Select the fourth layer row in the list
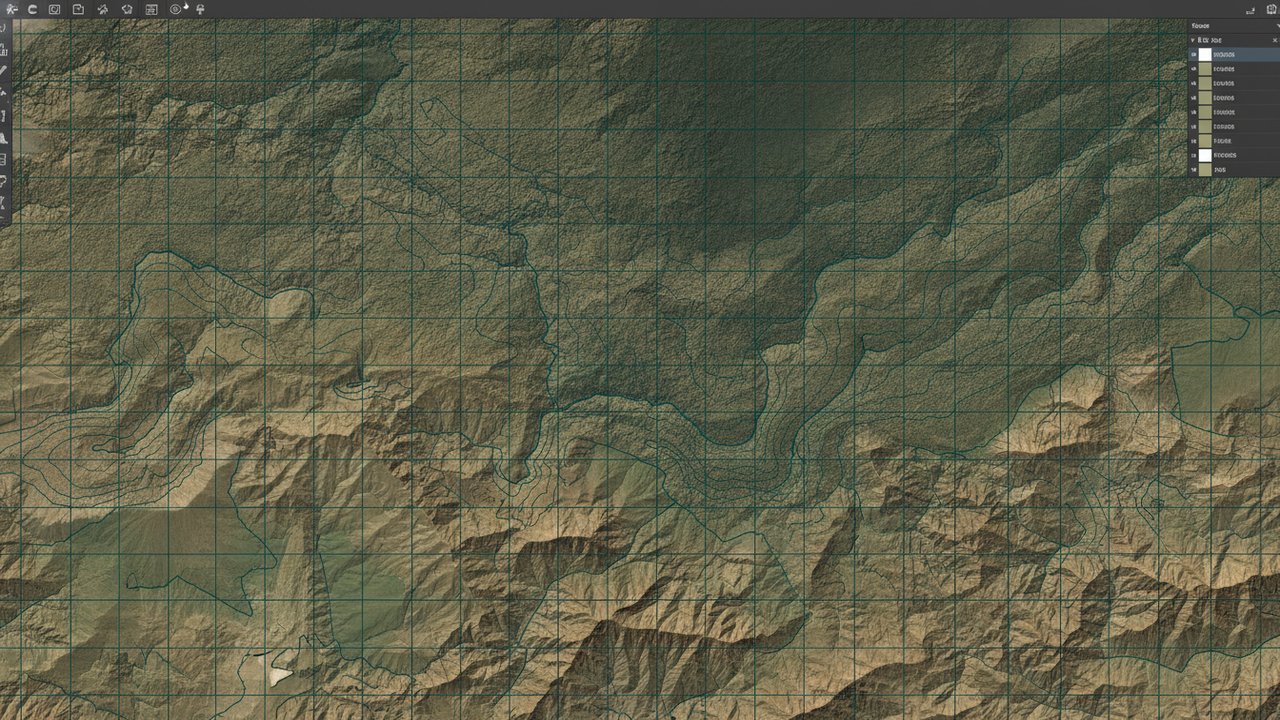Image resolution: width=1280 pixels, height=720 pixels. [x=1234, y=98]
